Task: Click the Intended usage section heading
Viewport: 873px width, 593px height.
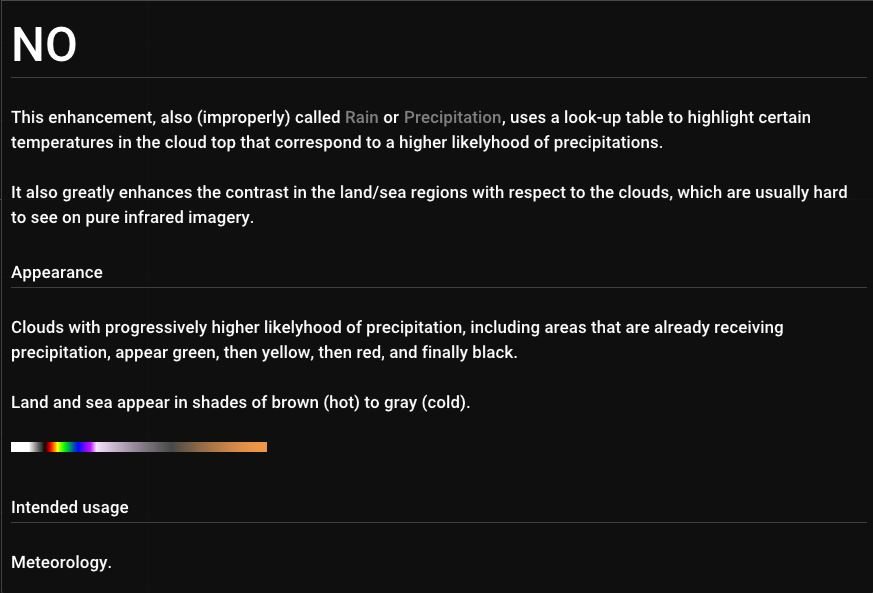Action: click(x=70, y=507)
